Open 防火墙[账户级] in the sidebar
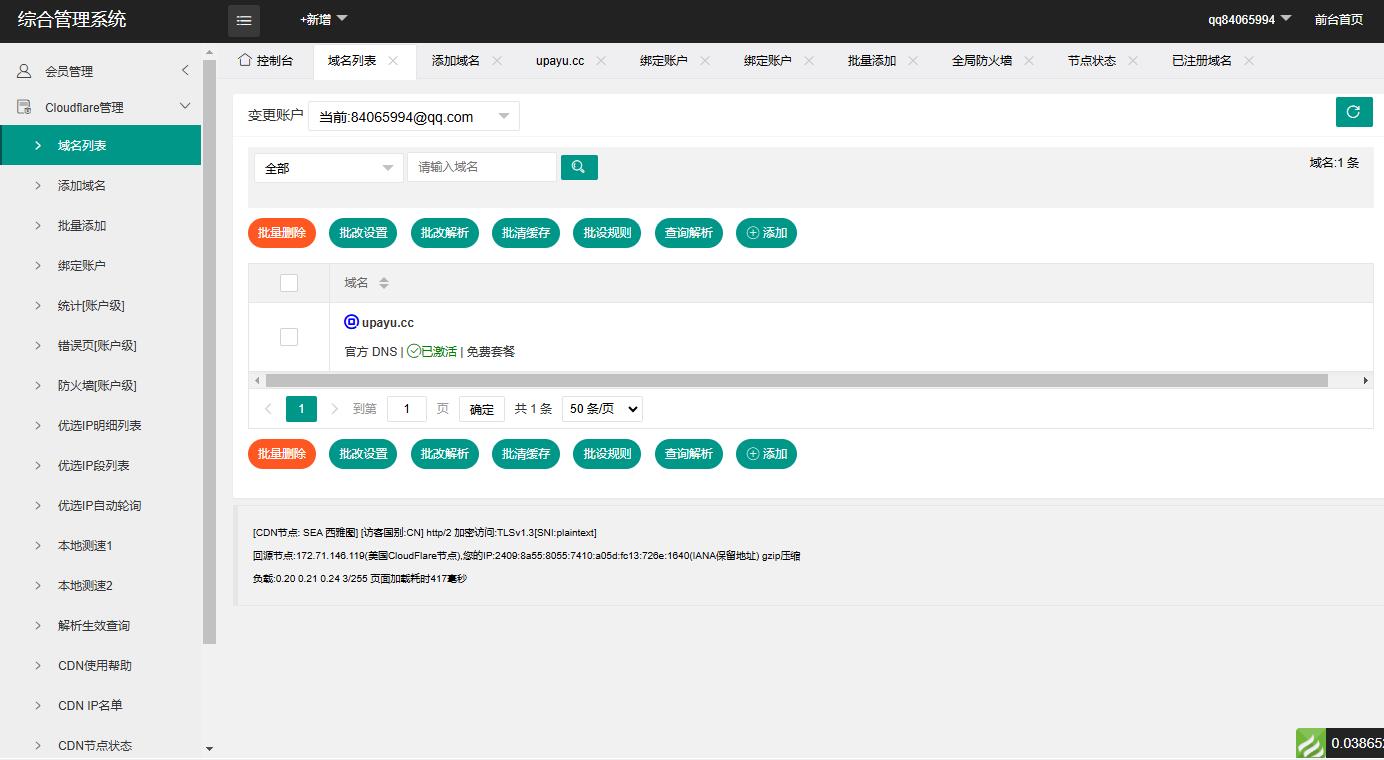This screenshot has height=760, width=1384. tap(97, 386)
